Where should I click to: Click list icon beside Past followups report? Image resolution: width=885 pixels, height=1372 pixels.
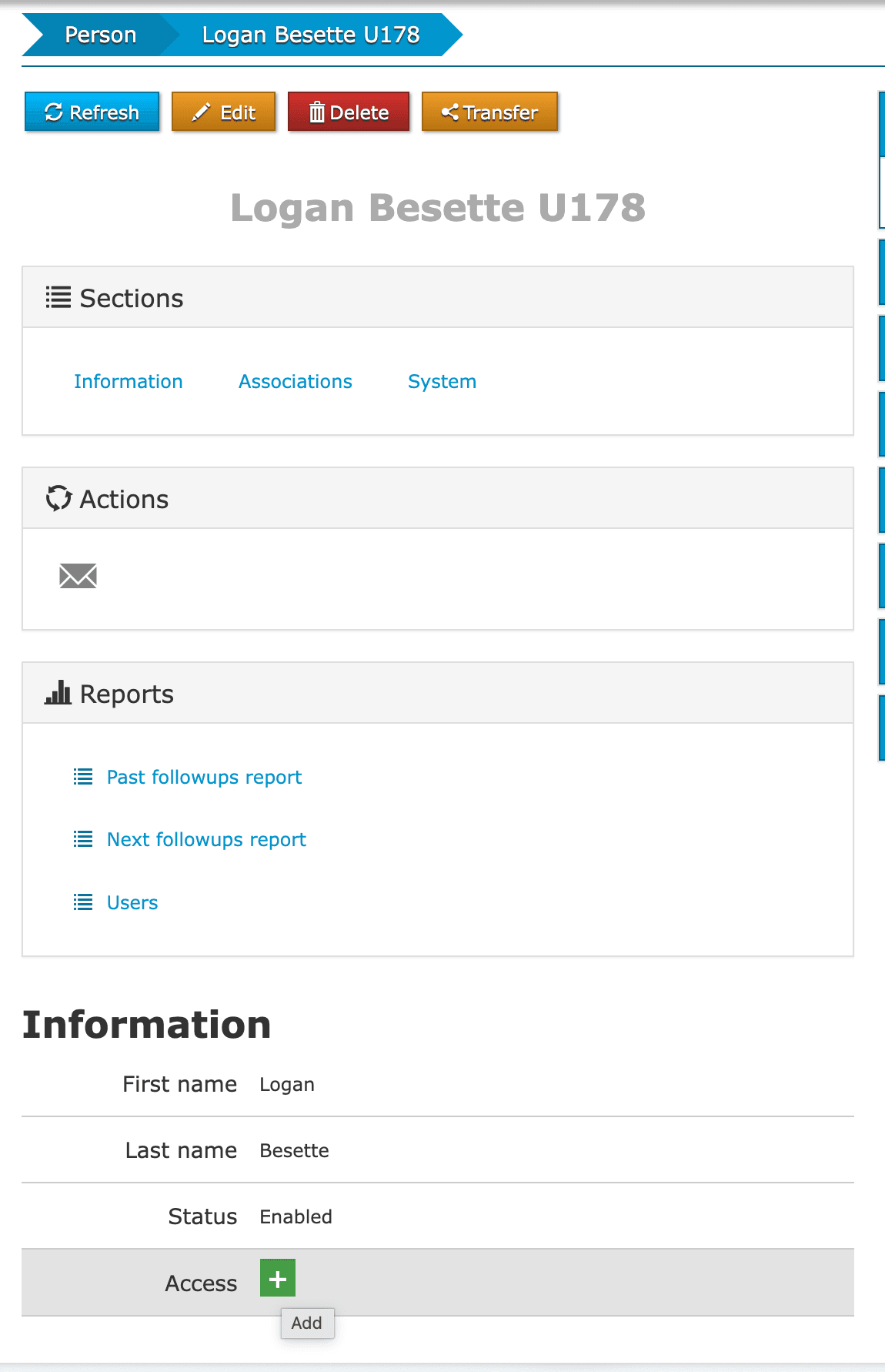click(x=83, y=777)
